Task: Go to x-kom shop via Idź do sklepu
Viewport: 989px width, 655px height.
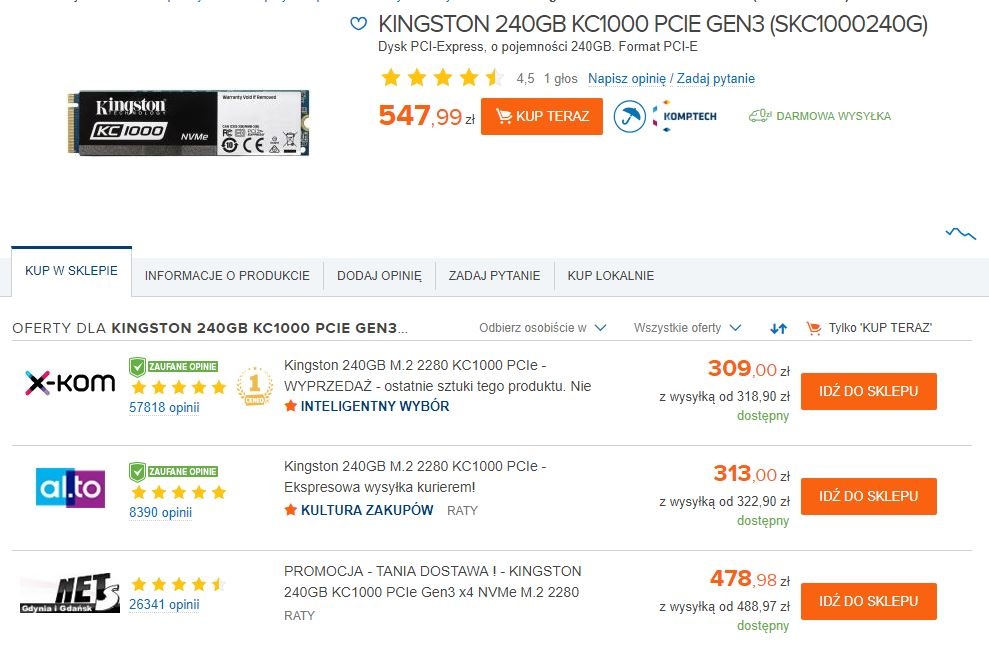Action: (x=869, y=391)
